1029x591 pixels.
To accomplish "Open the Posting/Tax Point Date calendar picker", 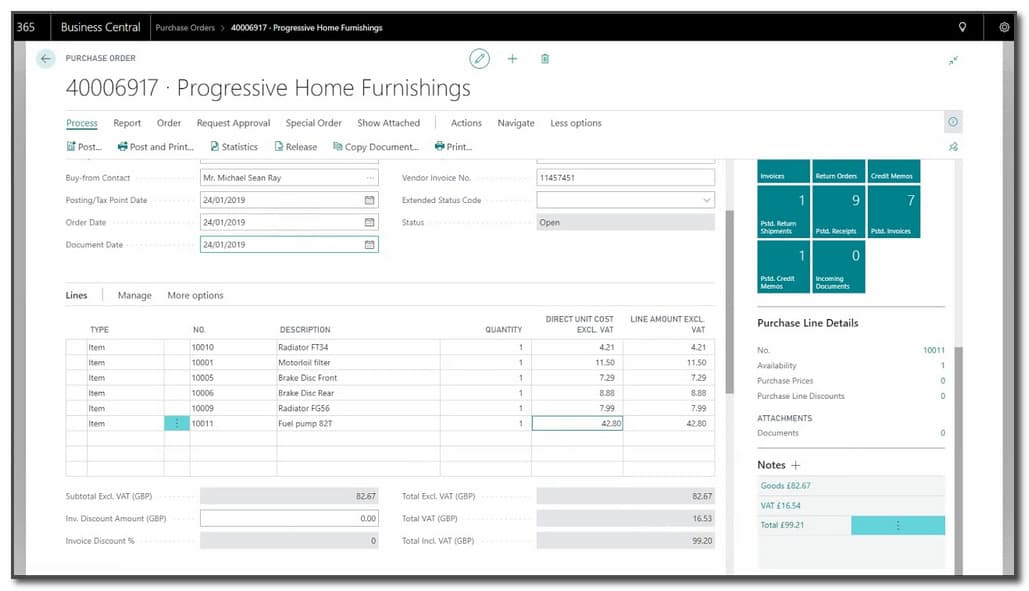I will (x=370, y=199).
